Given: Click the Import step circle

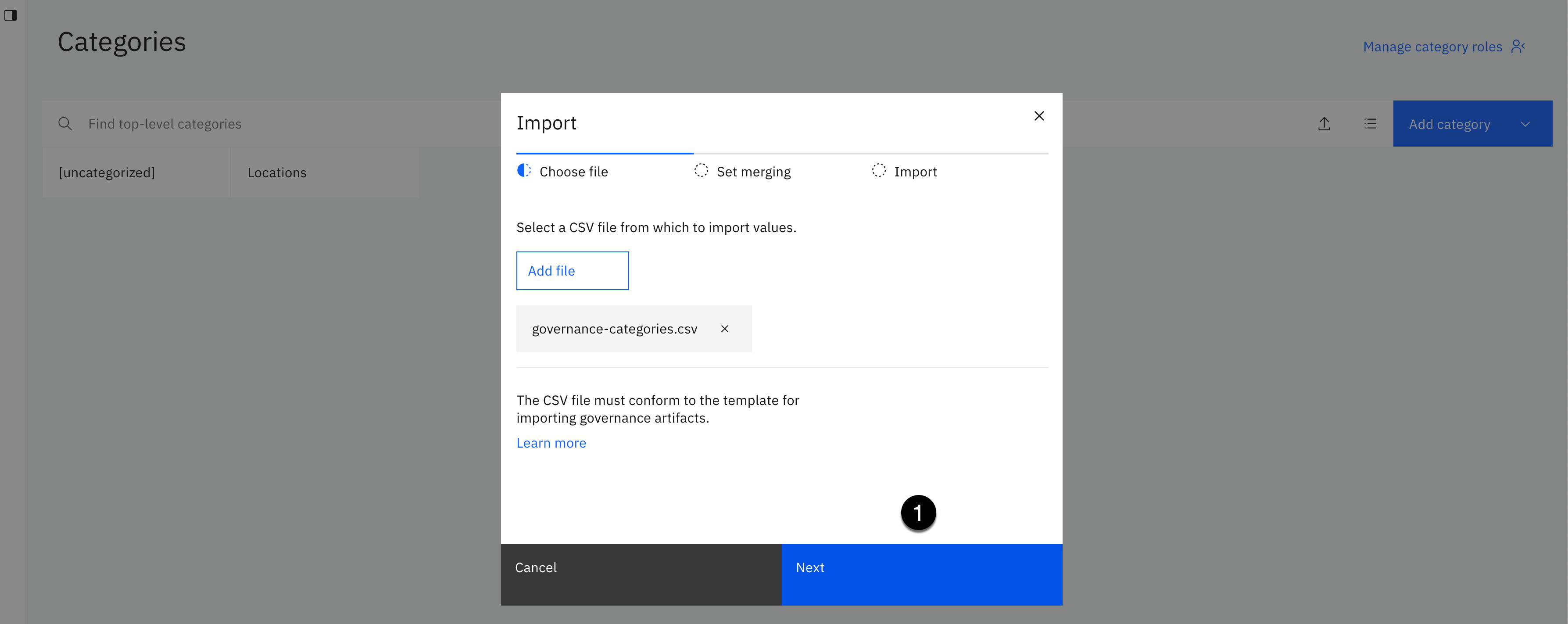Looking at the screenshot, I should (878, 171).
